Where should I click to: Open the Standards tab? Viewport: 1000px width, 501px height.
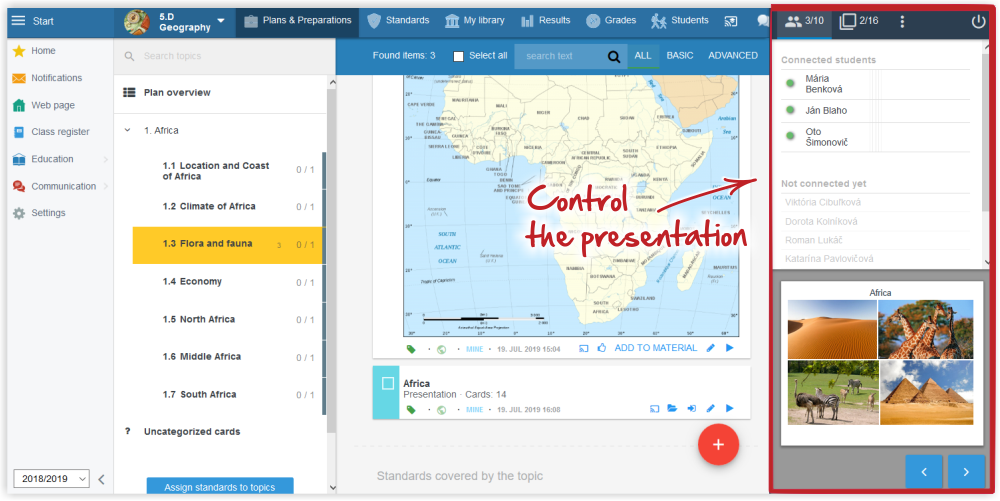[398, 20]
